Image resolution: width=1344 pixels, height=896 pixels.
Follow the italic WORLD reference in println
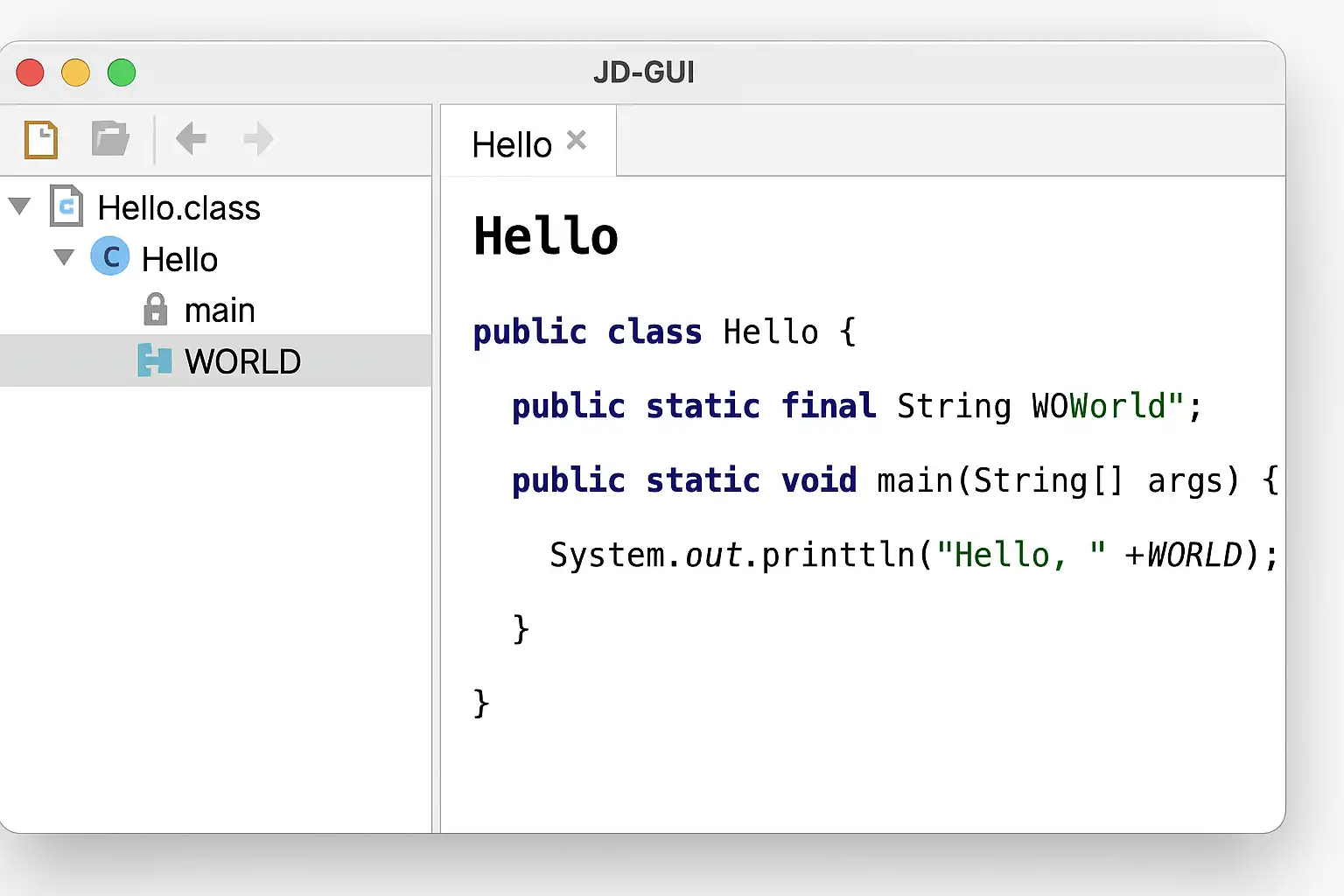pos(1194,555)
